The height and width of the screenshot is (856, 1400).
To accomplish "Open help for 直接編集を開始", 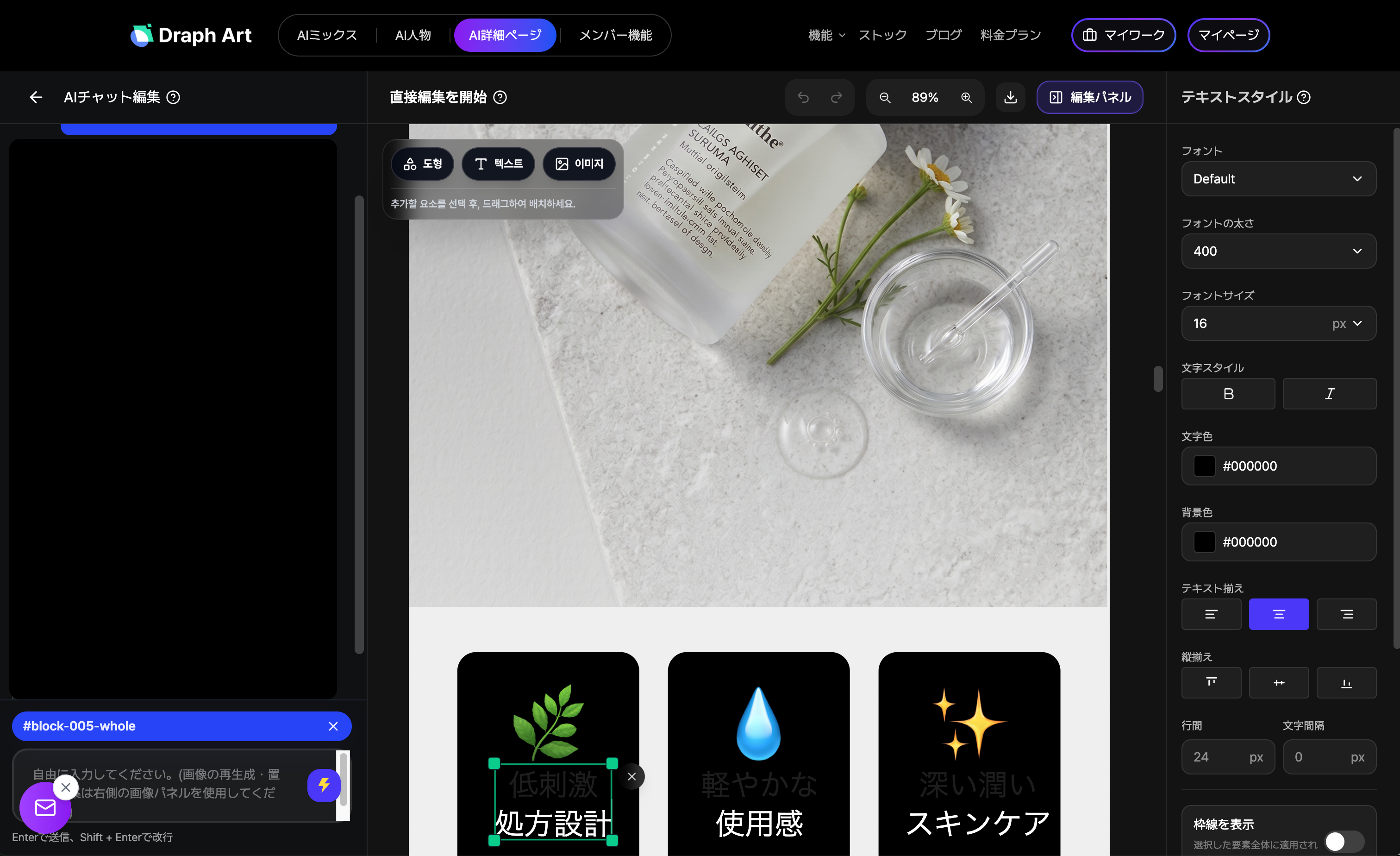I will tap(500, 97).
